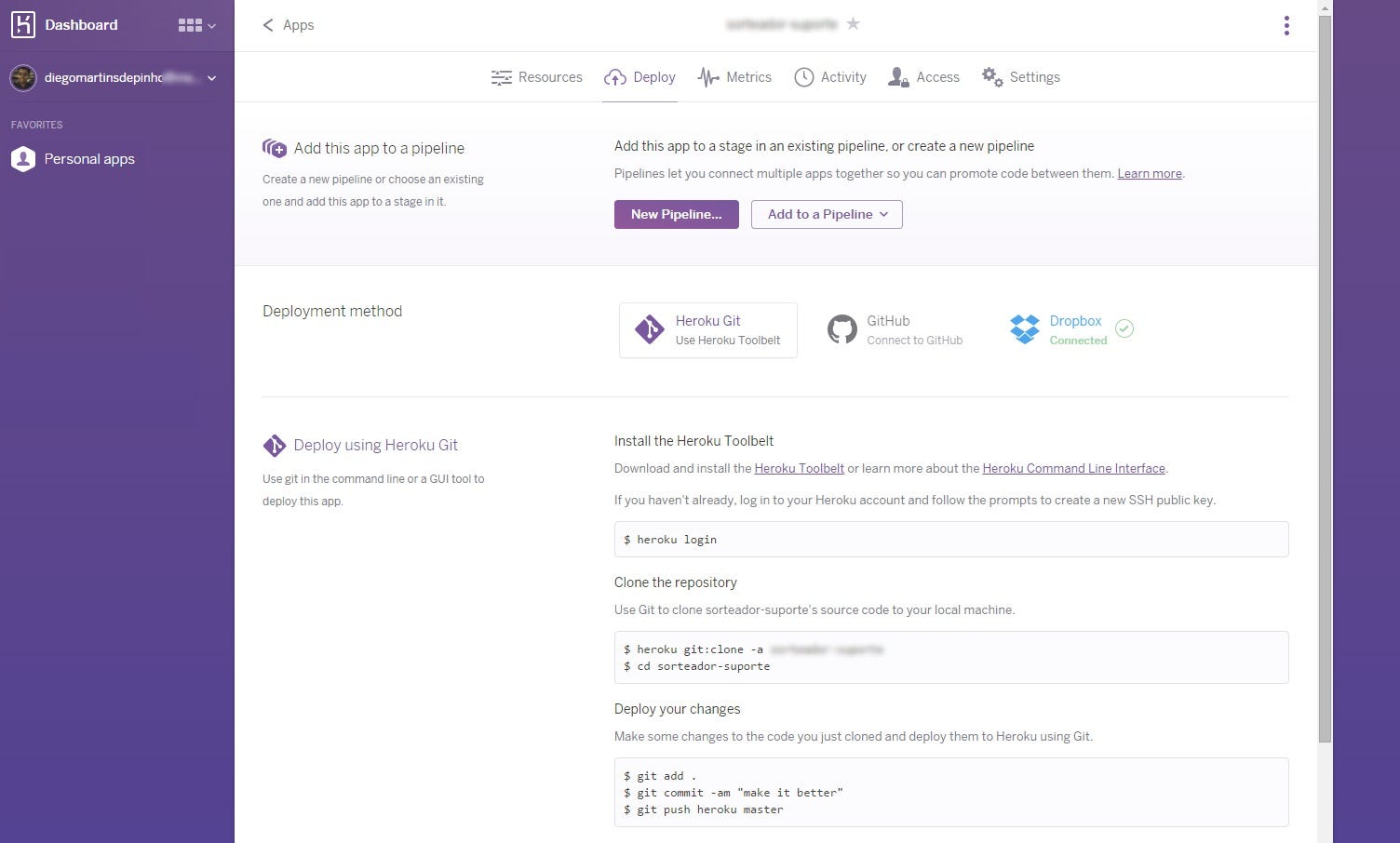The width and height of the screenshot is (1400, 843).
Task: Select Dropbox deployment method
Action: tap(1070, 330)
